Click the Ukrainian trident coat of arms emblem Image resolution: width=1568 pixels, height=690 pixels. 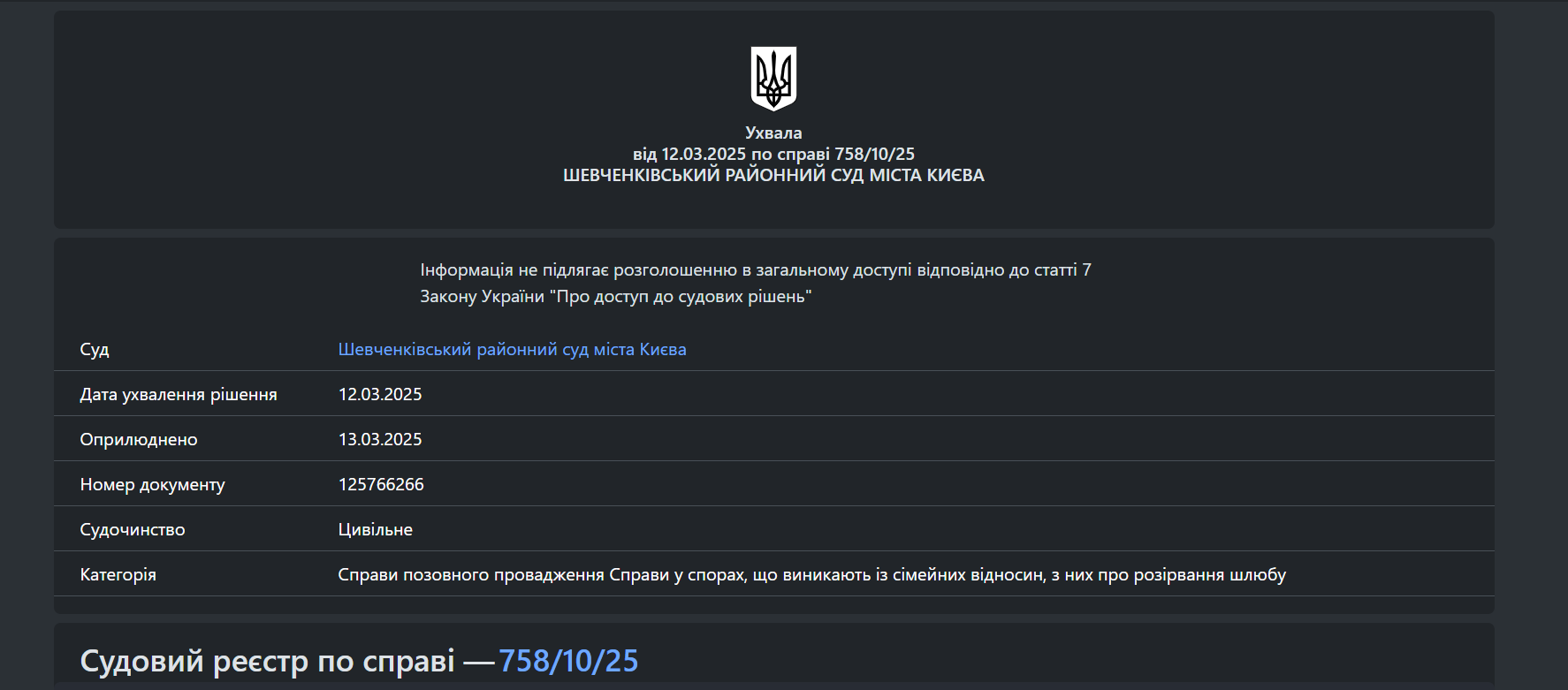click(x=773, y=79)
